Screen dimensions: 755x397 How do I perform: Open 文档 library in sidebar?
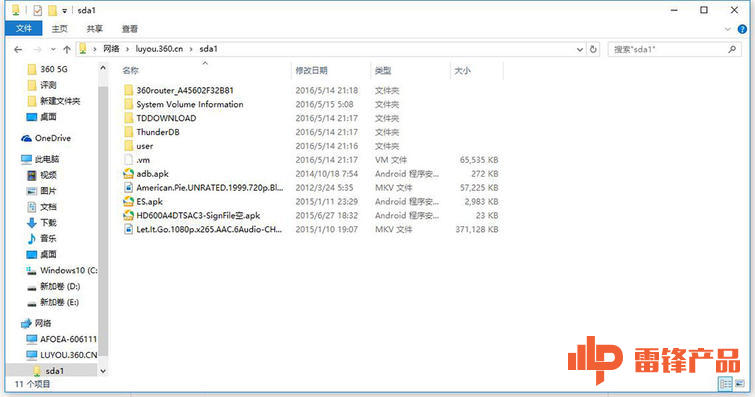pos(42,207)
